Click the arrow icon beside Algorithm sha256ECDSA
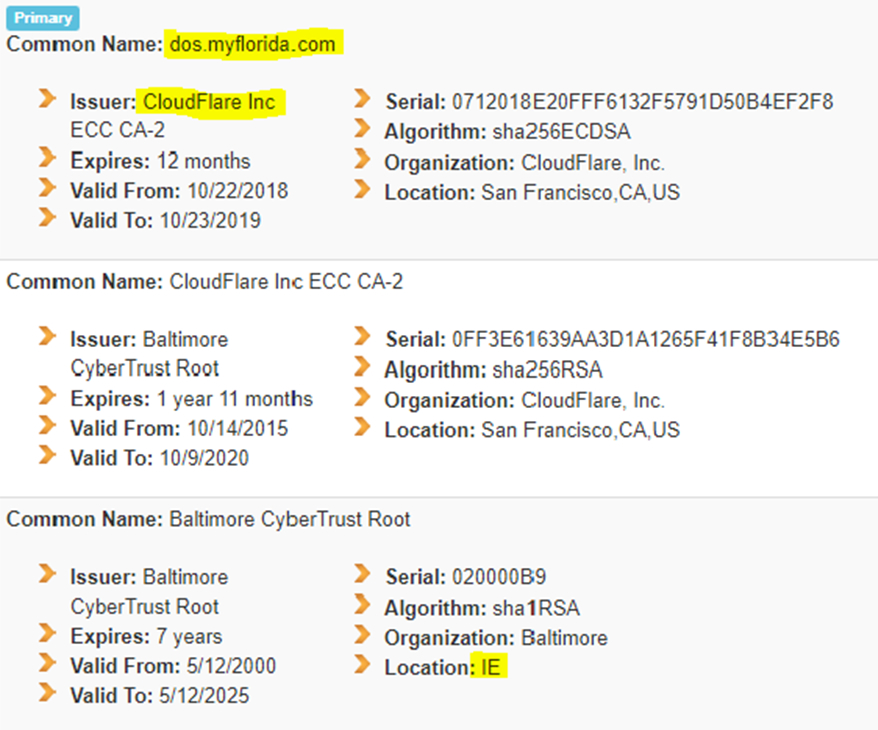Image resolution: width=878 pixels, height=730 pixels. pos(362,128)
